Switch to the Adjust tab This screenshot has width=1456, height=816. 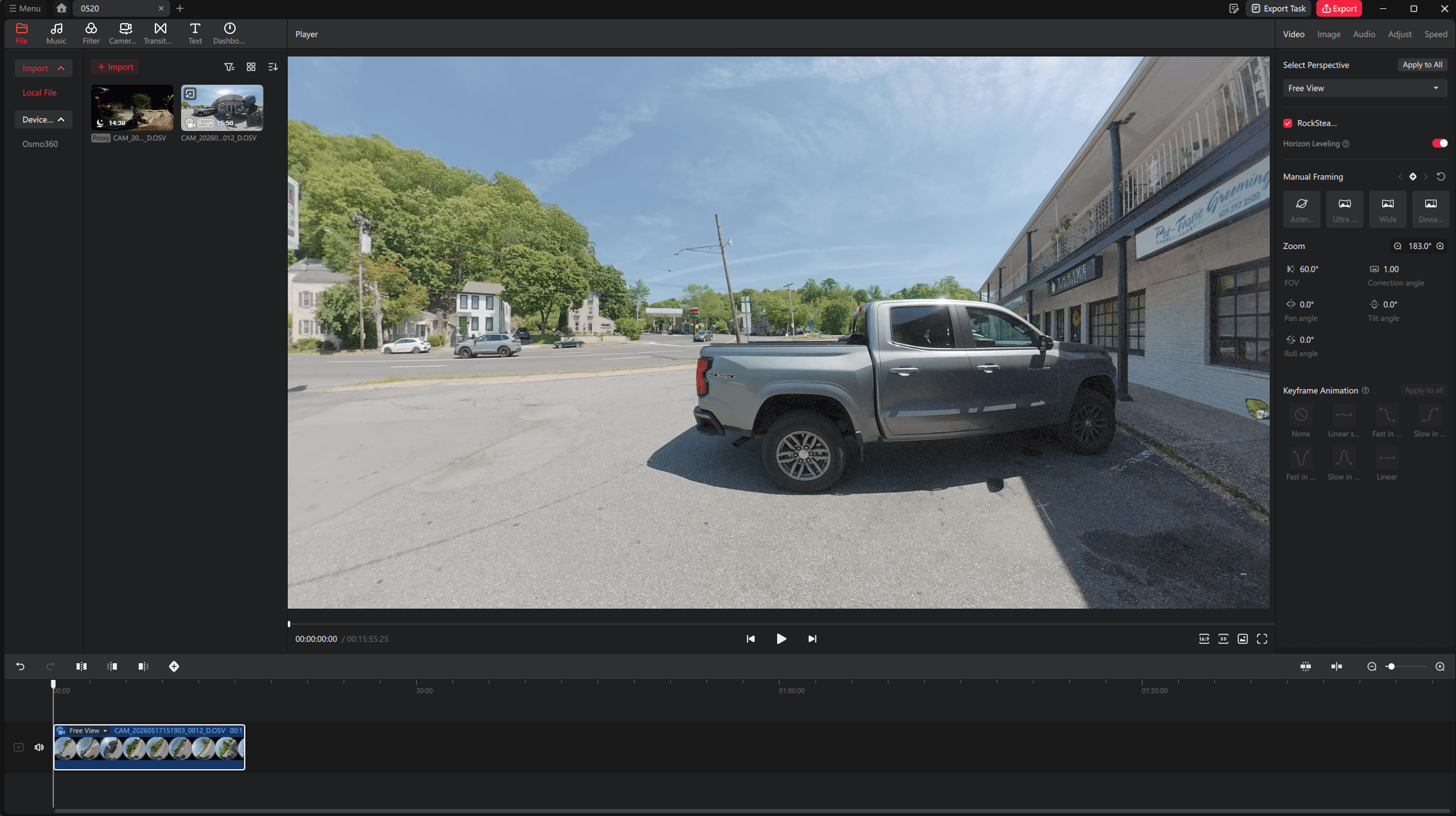(1399, 34)
